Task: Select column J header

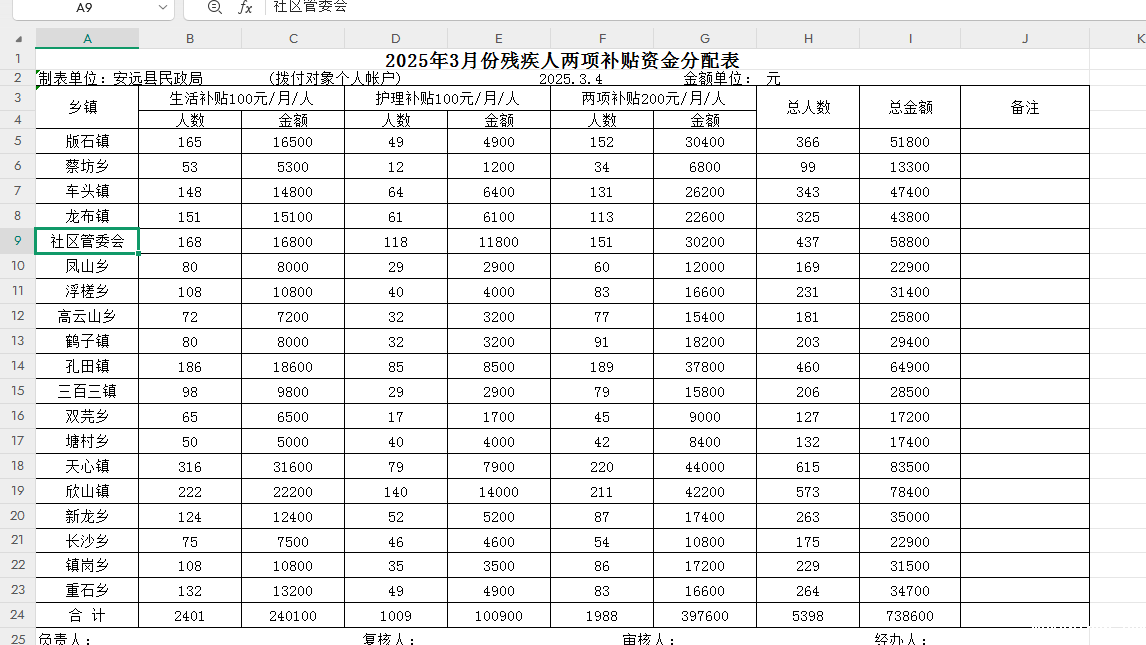Action: [1024, 38]
